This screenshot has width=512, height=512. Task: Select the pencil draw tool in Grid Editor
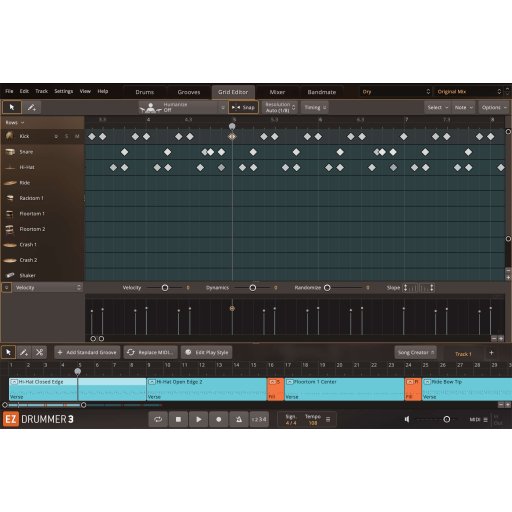pyautogui.click(x=32, y=107)
